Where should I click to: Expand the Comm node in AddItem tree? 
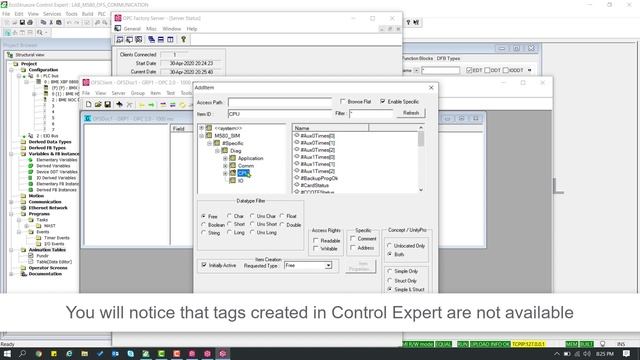coord(225,166)
